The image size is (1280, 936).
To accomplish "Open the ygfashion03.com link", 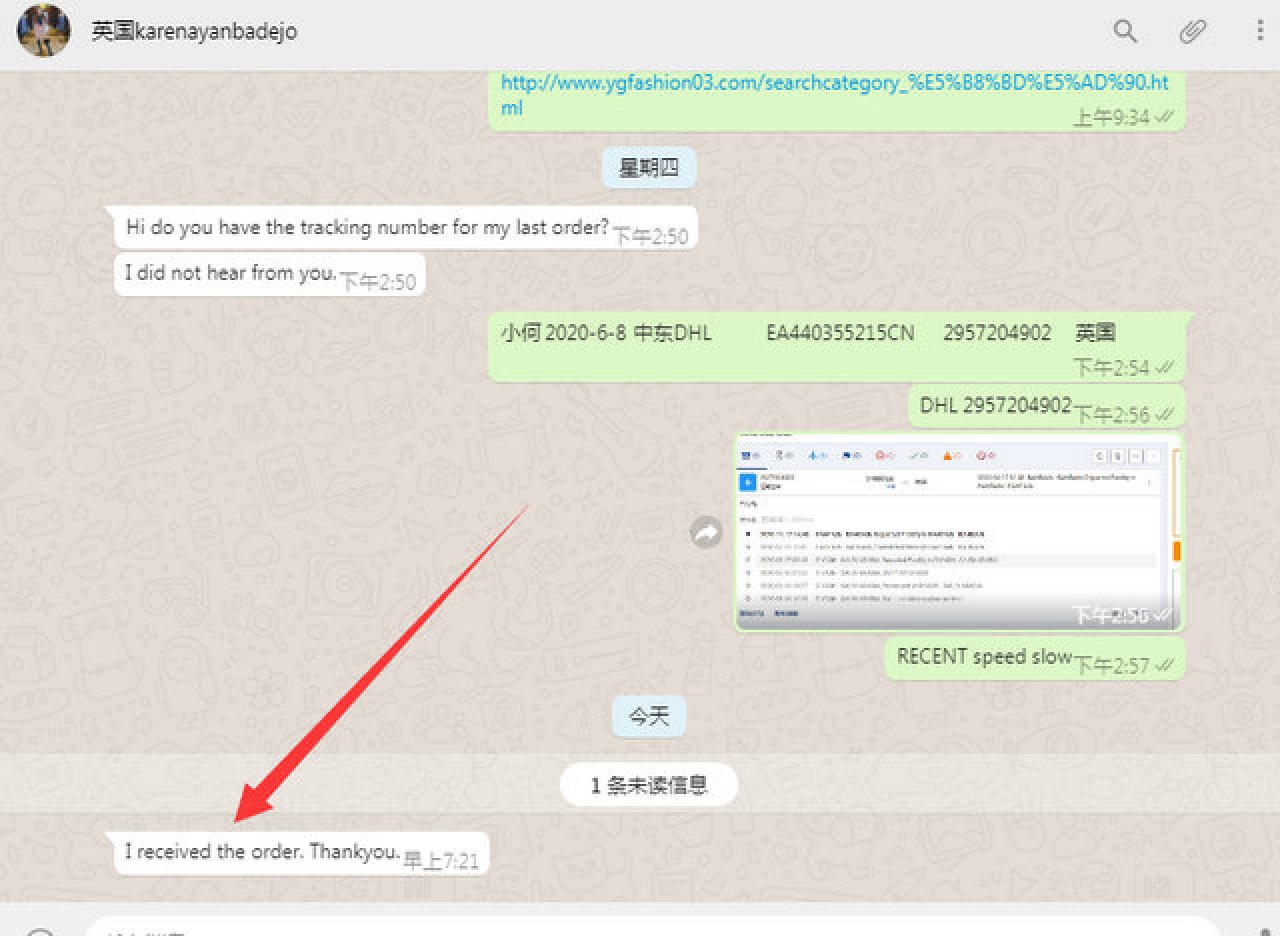I will (833, 84).
